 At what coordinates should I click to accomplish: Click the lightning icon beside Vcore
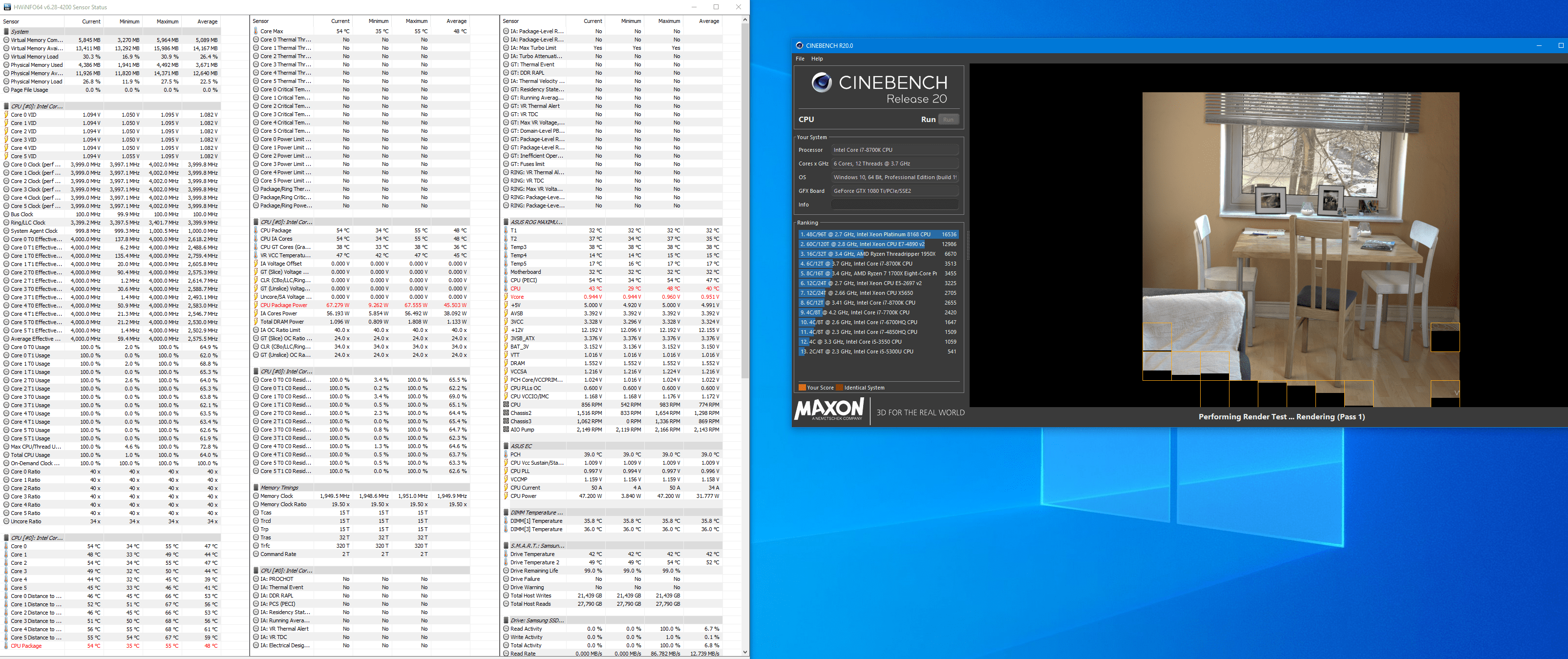pos(506,297)
